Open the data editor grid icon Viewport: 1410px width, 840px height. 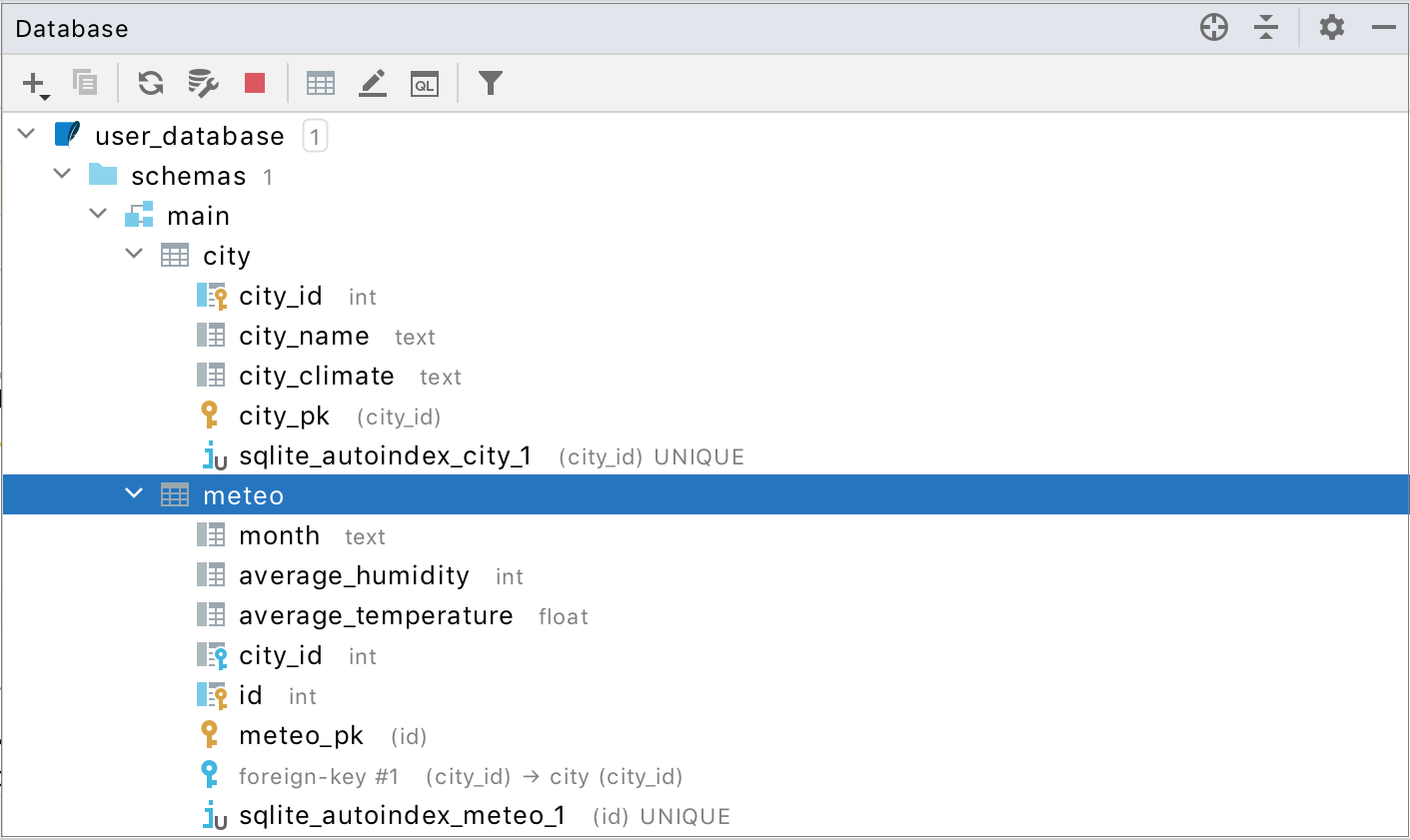tap(320, 83)
